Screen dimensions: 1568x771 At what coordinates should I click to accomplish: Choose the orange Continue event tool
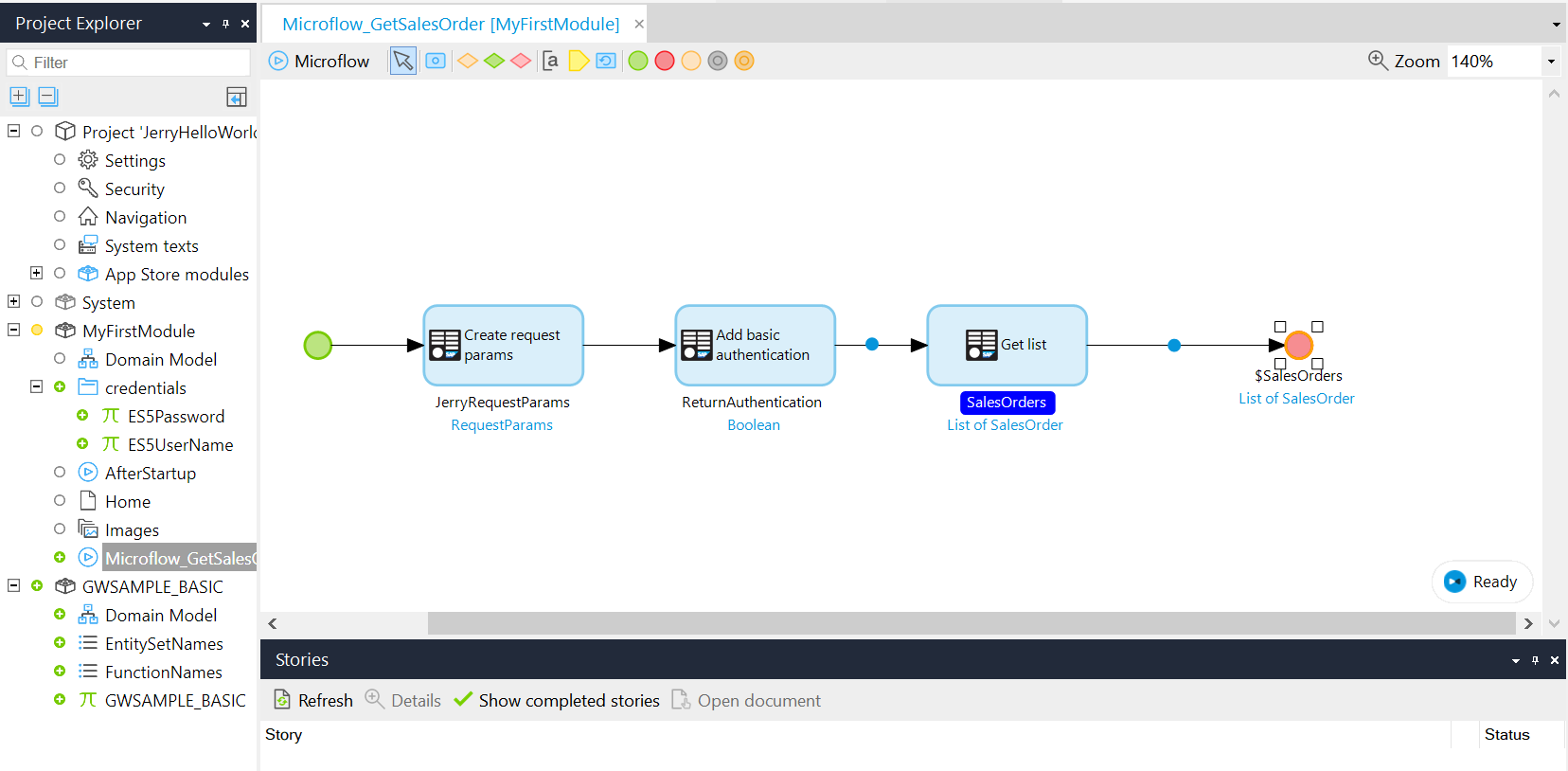click(x=744, y=61)
